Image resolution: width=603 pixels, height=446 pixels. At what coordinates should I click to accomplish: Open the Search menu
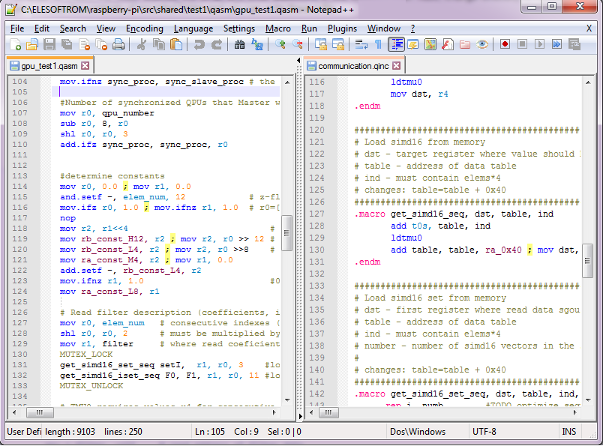click(x=73, y=29)
